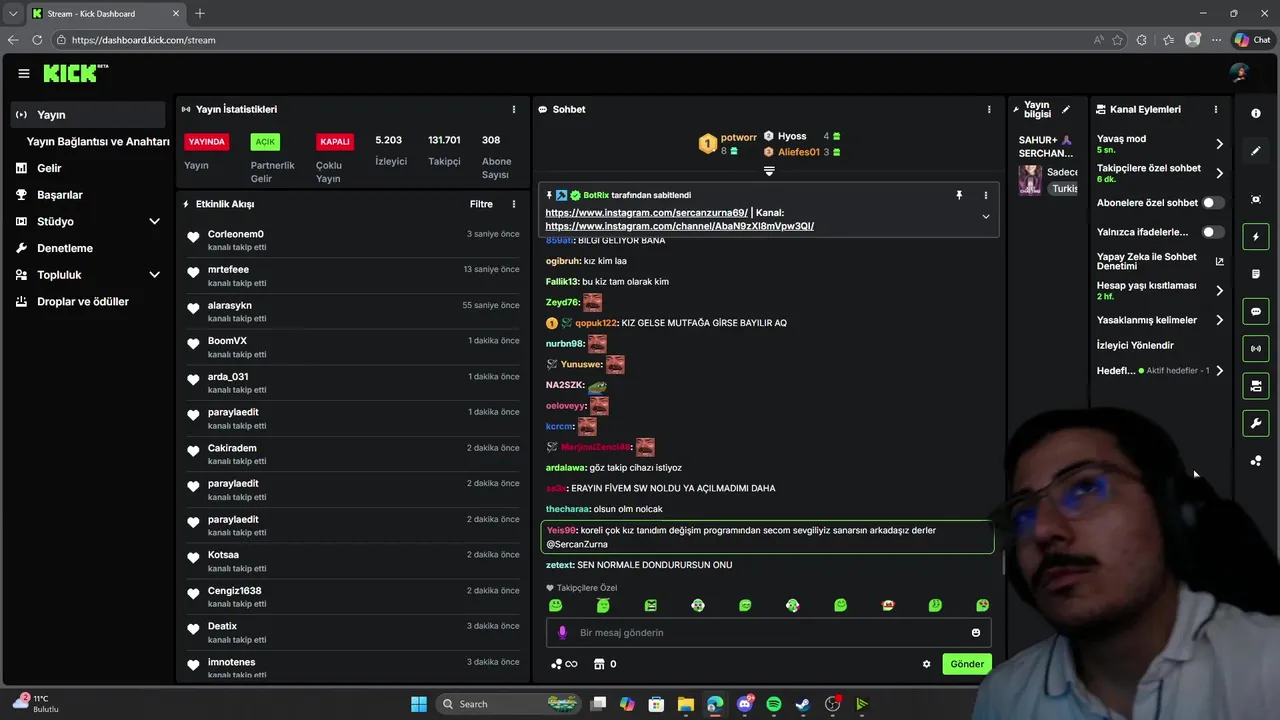Expand the chat leaderboard with the down arrow
Viewport: 1280px width, 720px height.
[769, 171]
